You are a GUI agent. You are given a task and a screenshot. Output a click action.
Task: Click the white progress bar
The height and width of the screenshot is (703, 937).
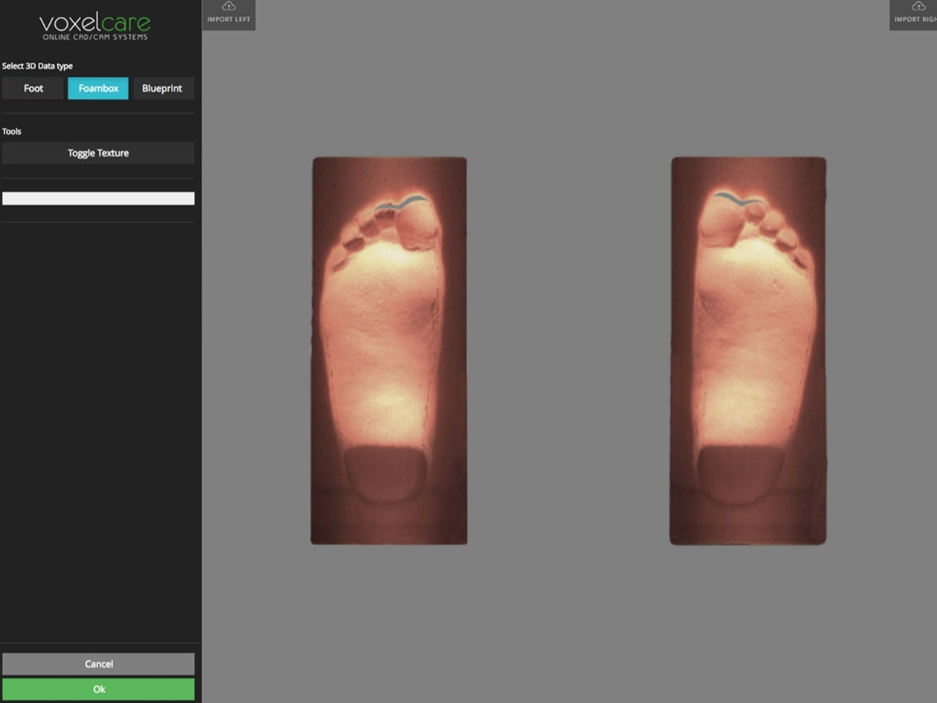point(98,198)
